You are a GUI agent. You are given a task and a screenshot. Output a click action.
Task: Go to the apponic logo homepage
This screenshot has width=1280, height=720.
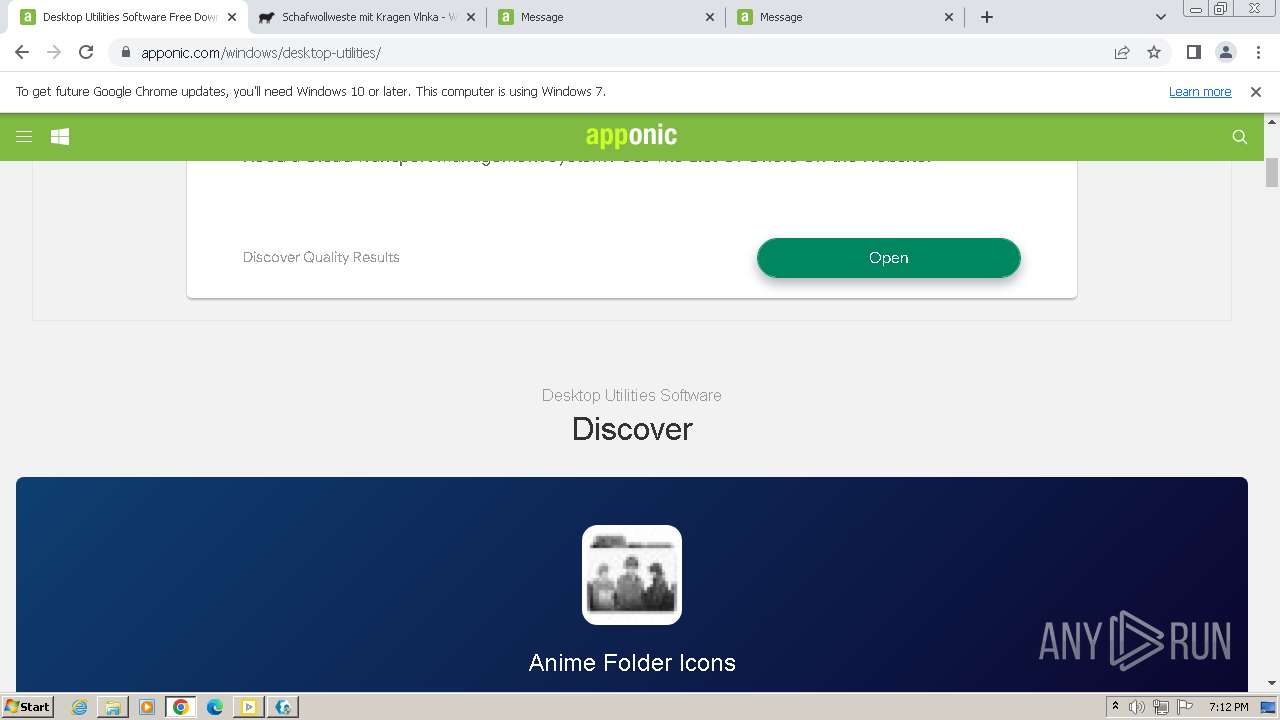tap(632, 136)
